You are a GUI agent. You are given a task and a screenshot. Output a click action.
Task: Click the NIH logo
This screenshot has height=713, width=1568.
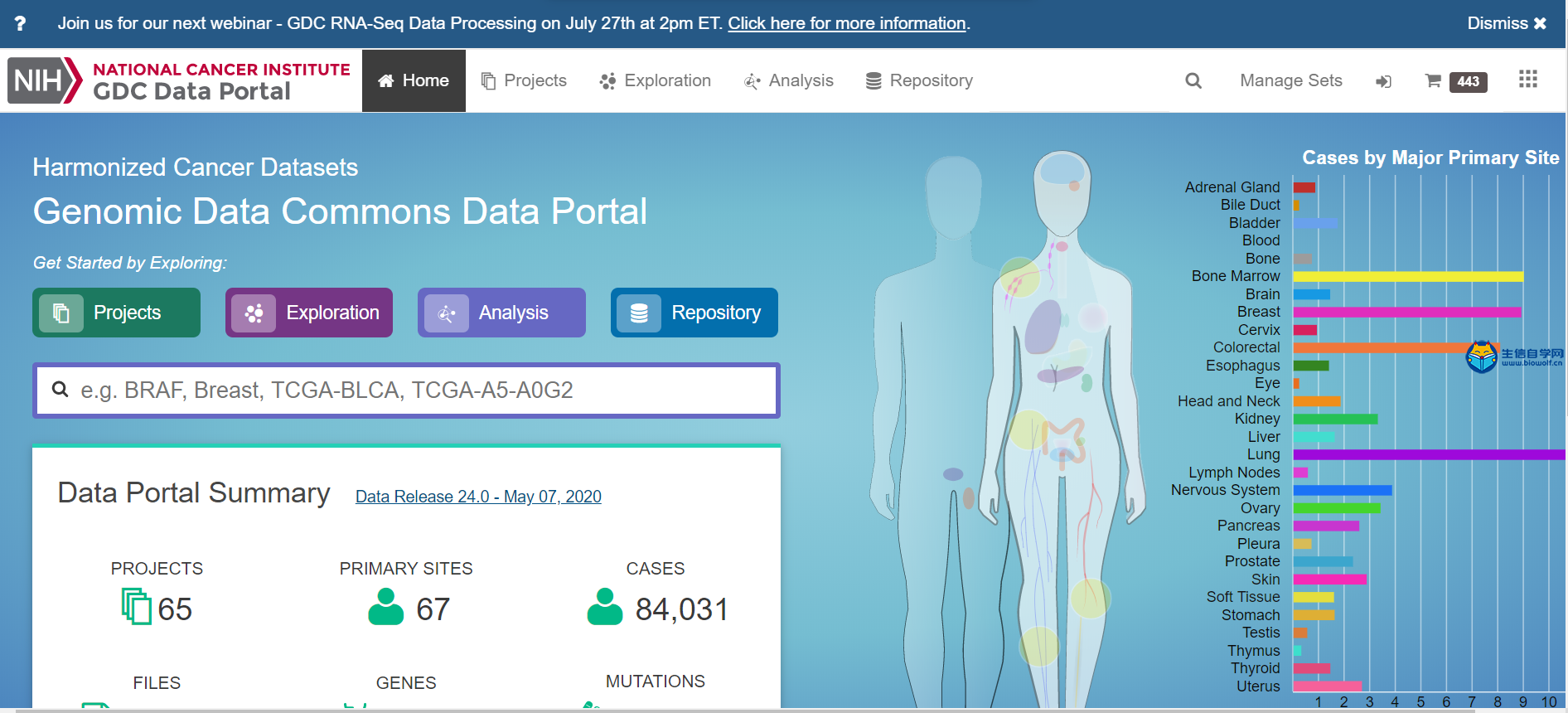45,80
